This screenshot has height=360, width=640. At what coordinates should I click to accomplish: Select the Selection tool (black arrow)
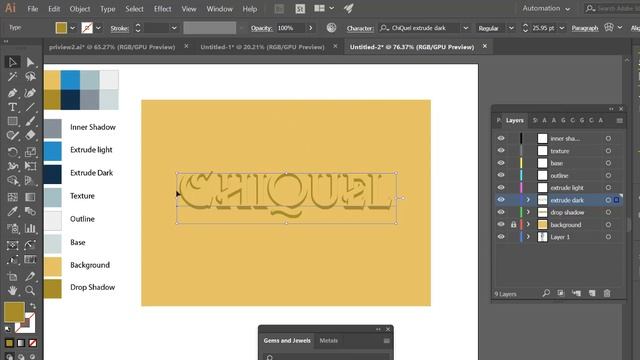[12, 62]
